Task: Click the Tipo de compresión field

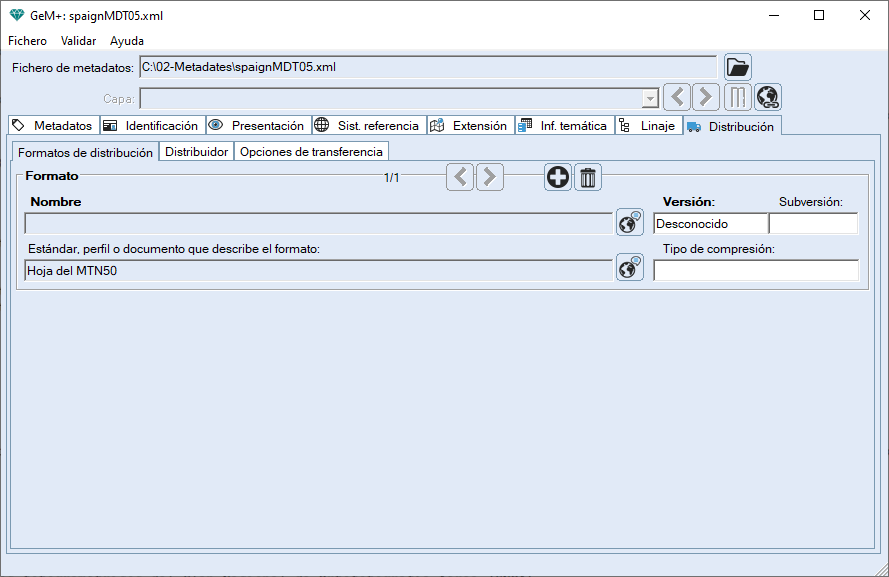Action: coord(755,271)
